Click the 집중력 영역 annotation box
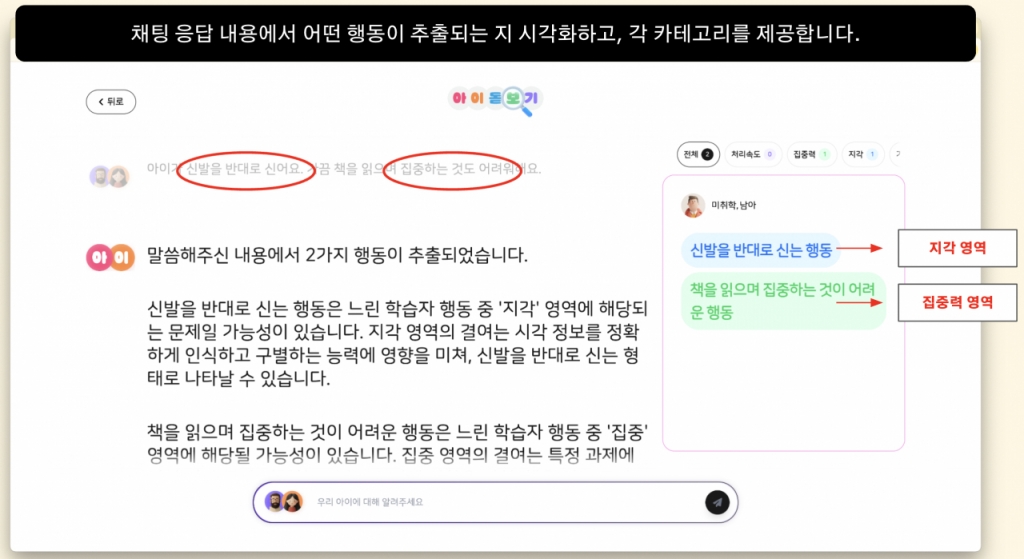This screenshot has height=559, width=1024. click(957, 302)
